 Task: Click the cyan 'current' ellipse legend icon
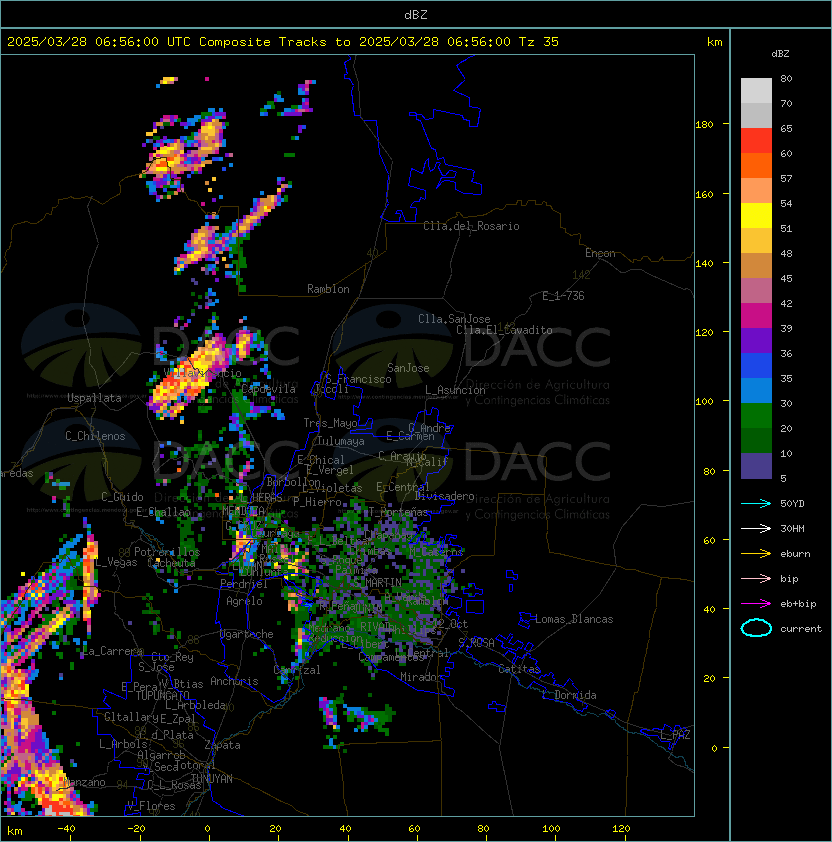(x=756, y=628)
